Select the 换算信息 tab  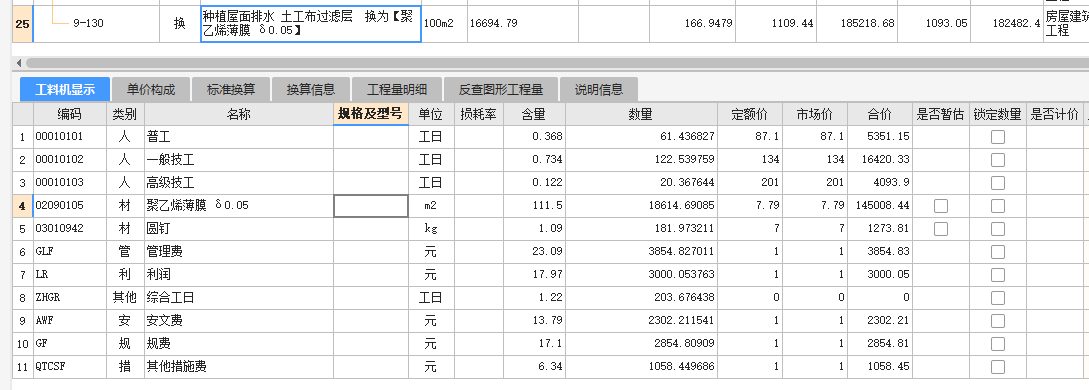pos(310,90)
